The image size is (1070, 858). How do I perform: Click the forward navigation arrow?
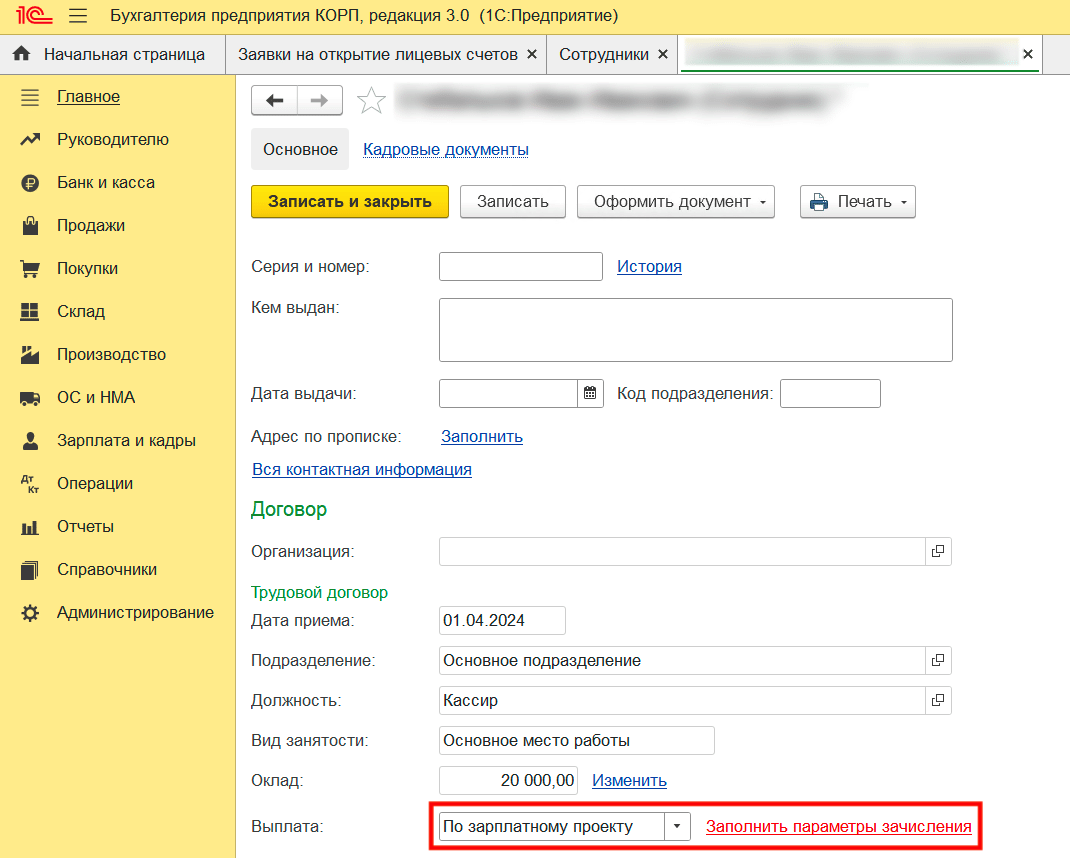319,100
